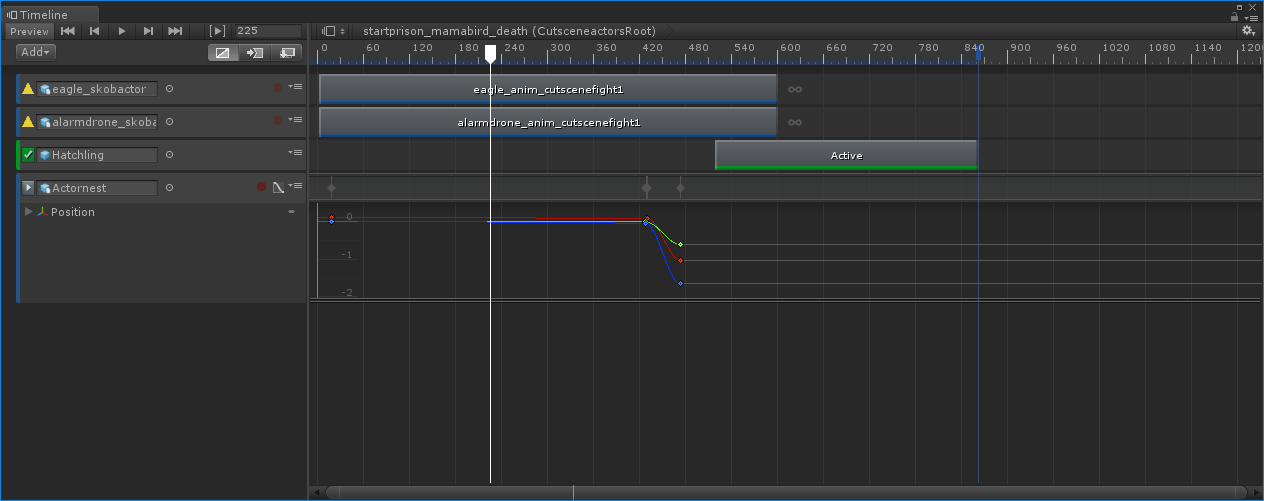Toggle record on Actornest track
The height and width of the screenshot is (501, 1264).
click(262, 187)
